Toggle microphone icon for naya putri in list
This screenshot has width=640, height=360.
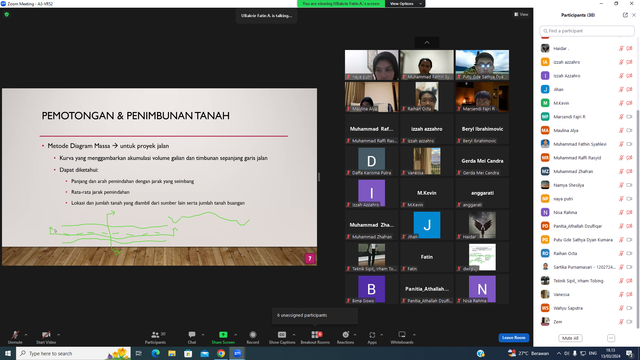(621, 199)
